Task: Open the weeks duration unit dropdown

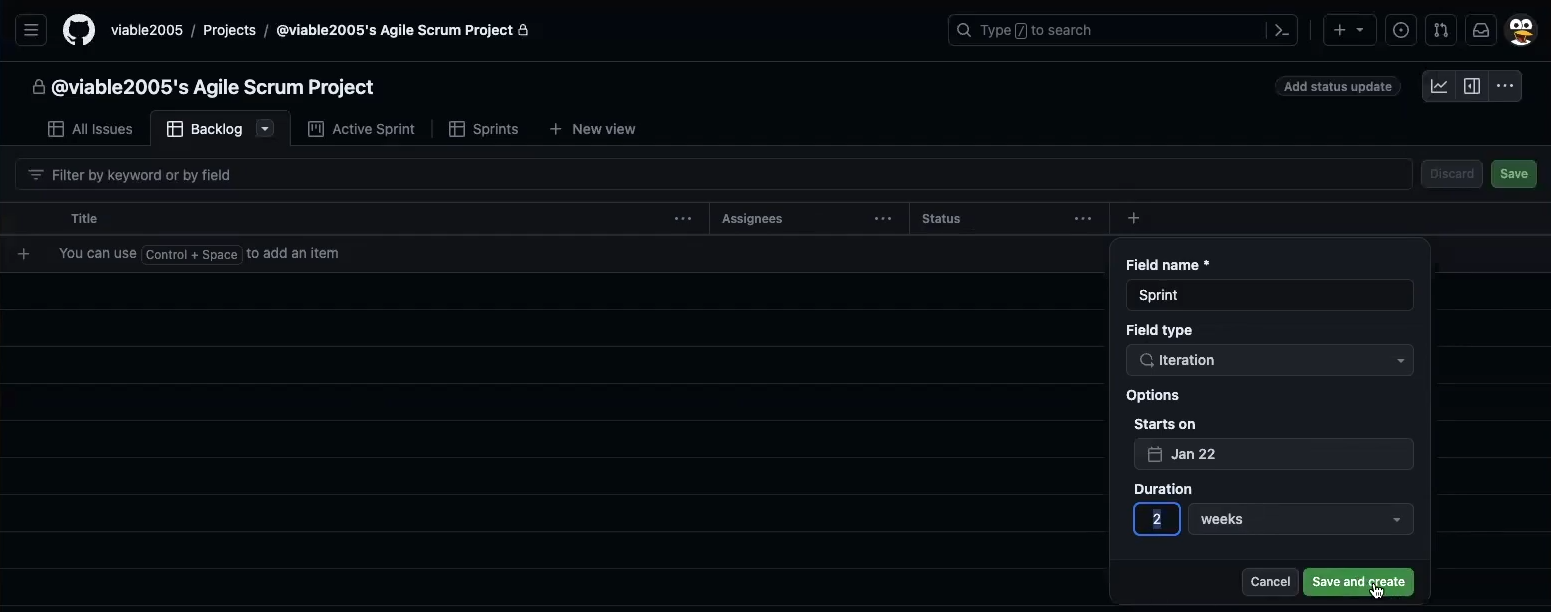Action: click(1300, 519)
